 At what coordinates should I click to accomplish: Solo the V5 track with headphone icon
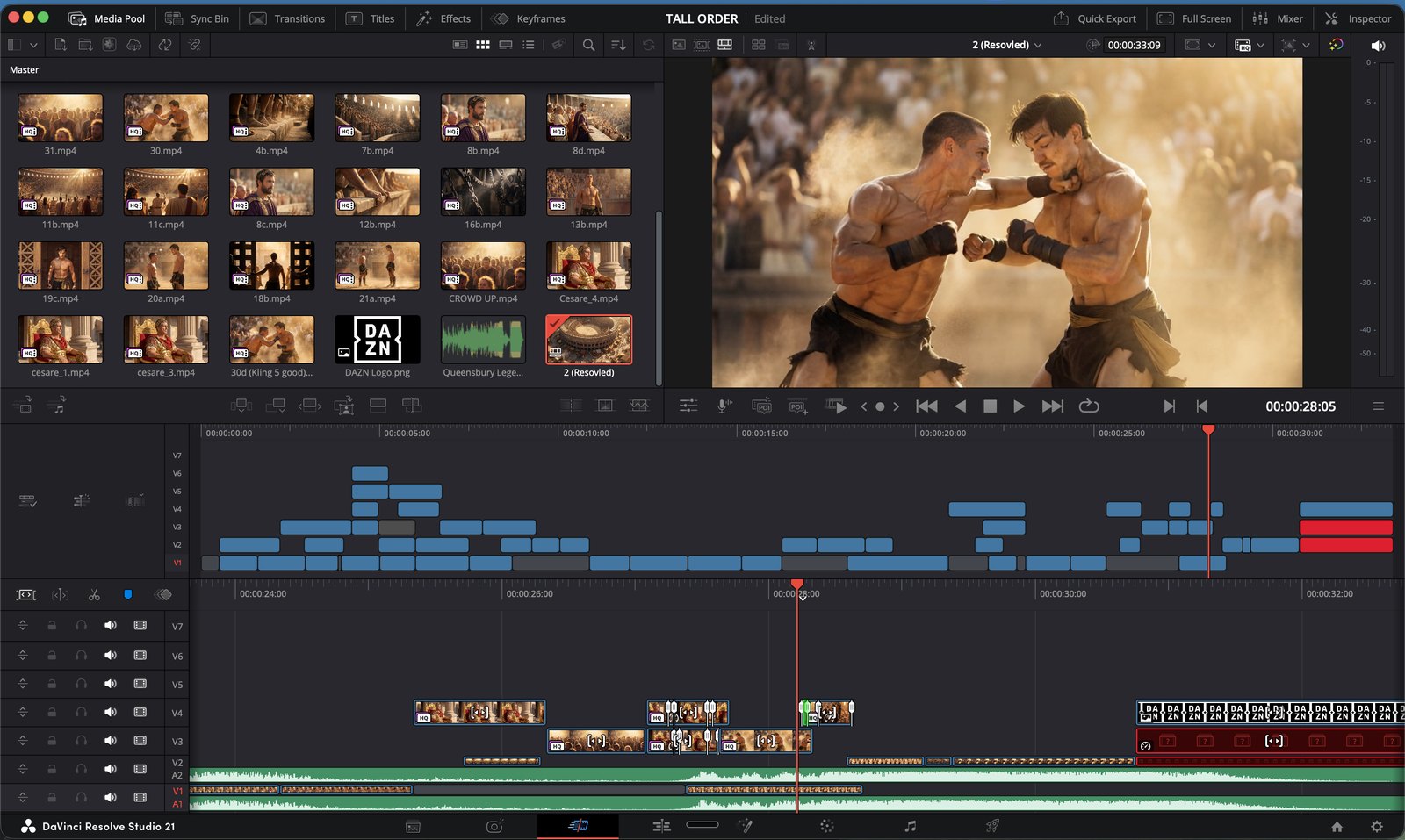point(82,684)
